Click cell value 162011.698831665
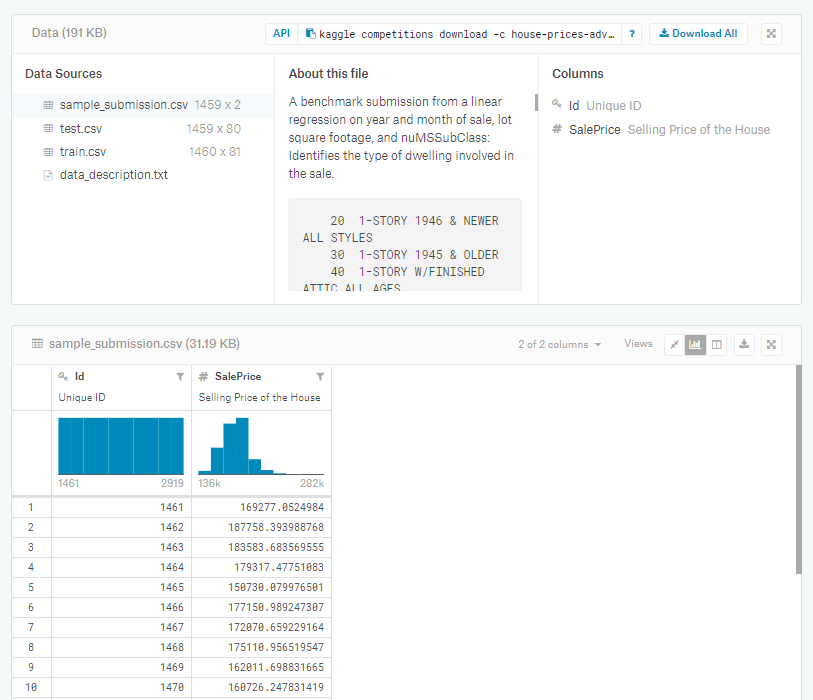The height and width of the screenshot is (700, 813). click(x=276, y=667)
